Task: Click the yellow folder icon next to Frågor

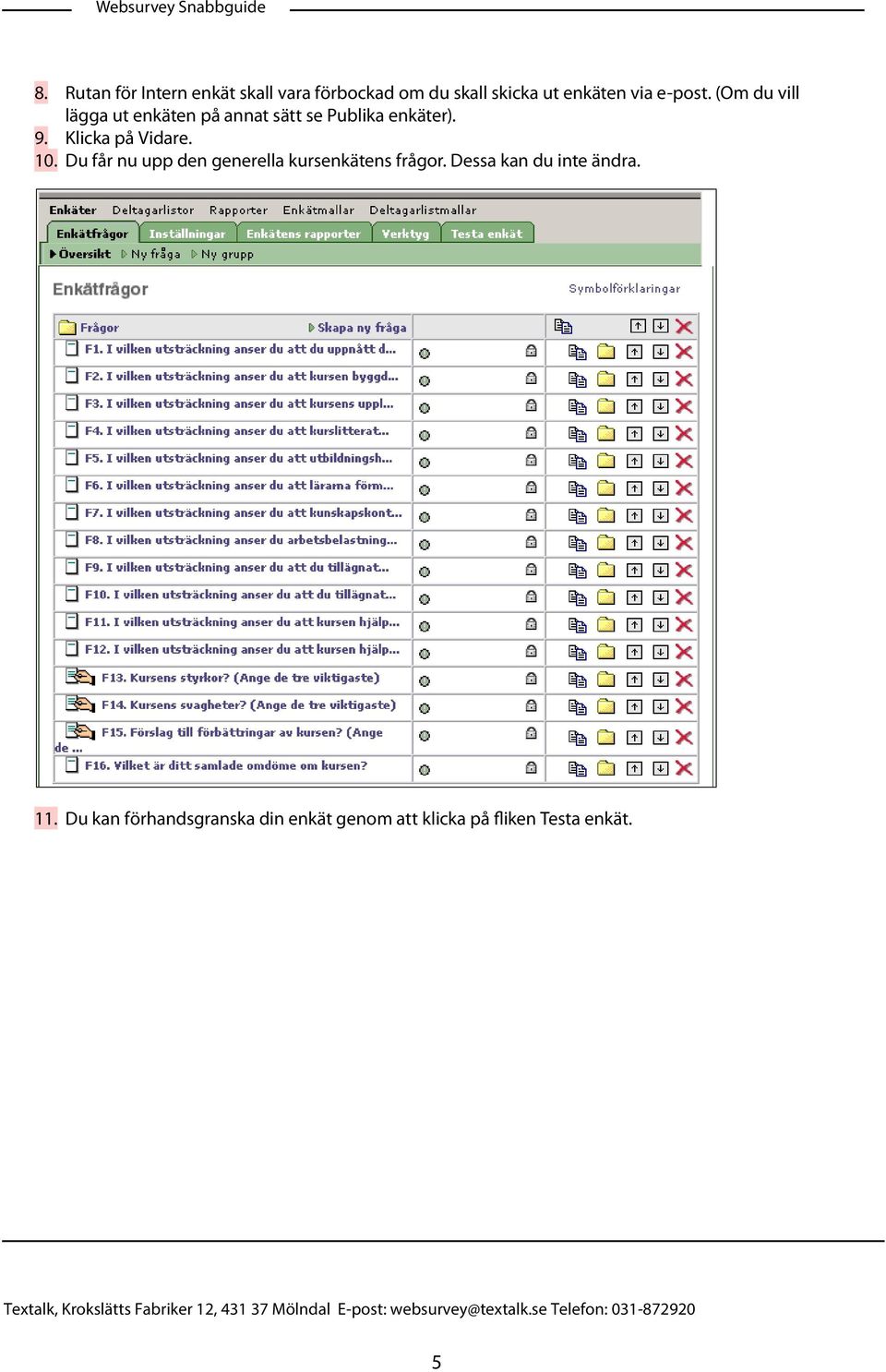Action: [x=67, y=328]
